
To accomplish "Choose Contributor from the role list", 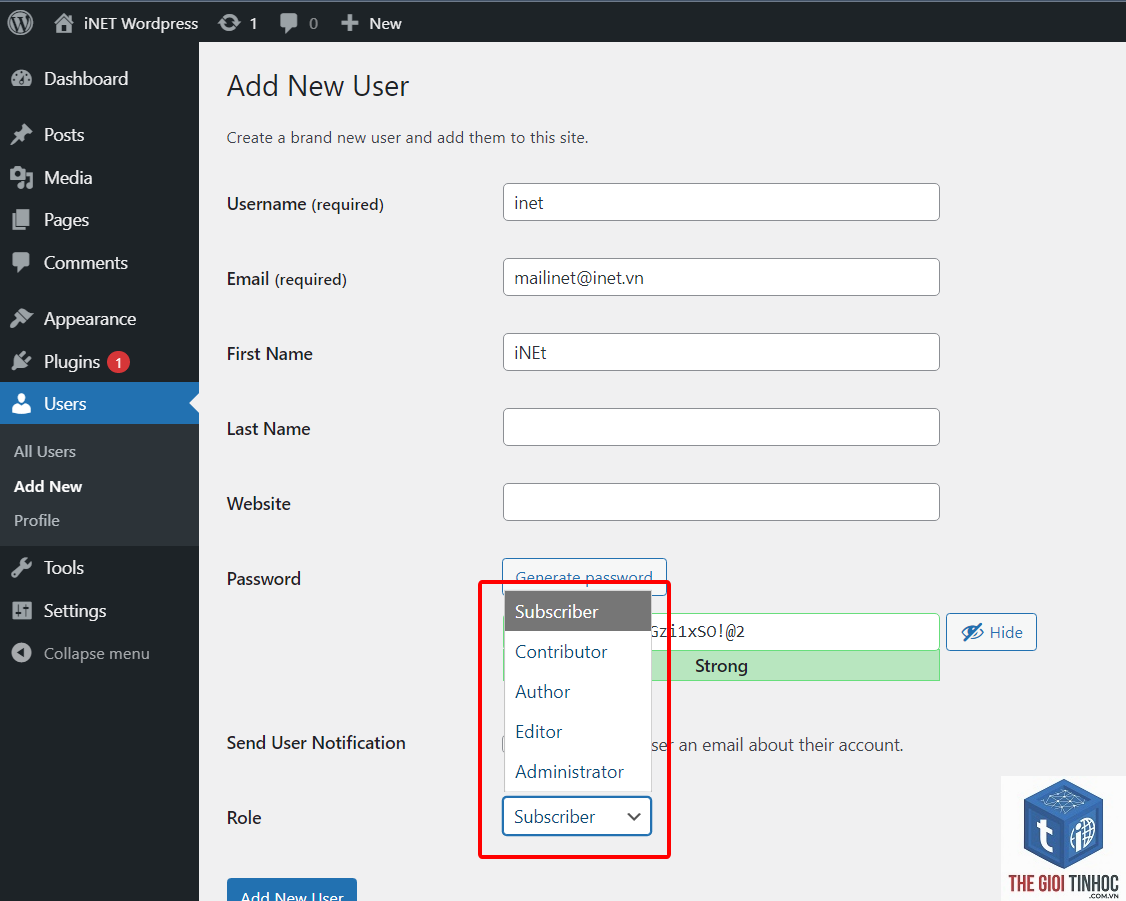I will tap(578, 652).
